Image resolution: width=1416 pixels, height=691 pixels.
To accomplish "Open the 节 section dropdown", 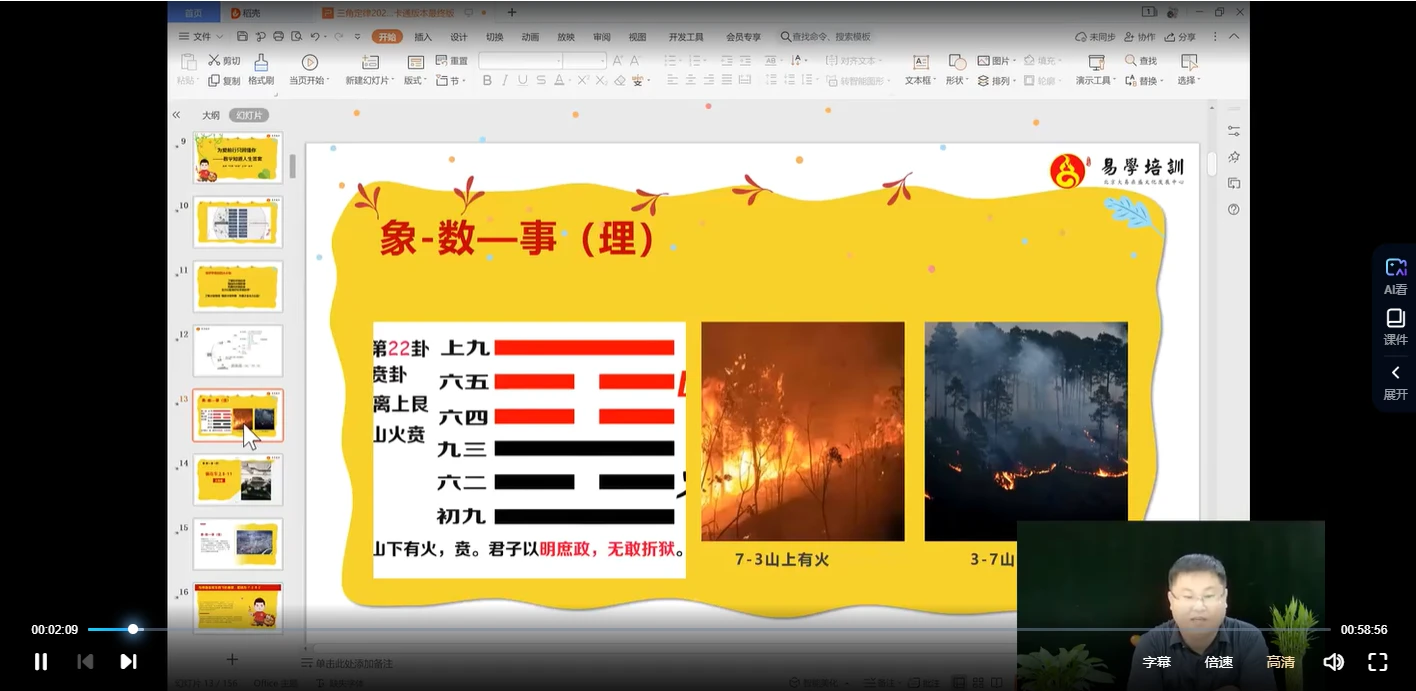I will (450, 81).
